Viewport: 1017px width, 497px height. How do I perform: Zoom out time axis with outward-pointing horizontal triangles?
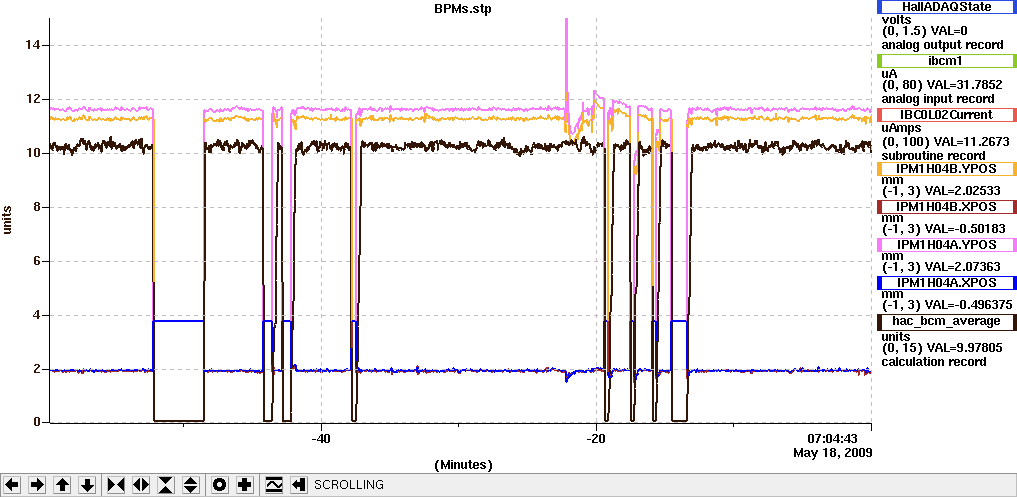click(141, 485)
